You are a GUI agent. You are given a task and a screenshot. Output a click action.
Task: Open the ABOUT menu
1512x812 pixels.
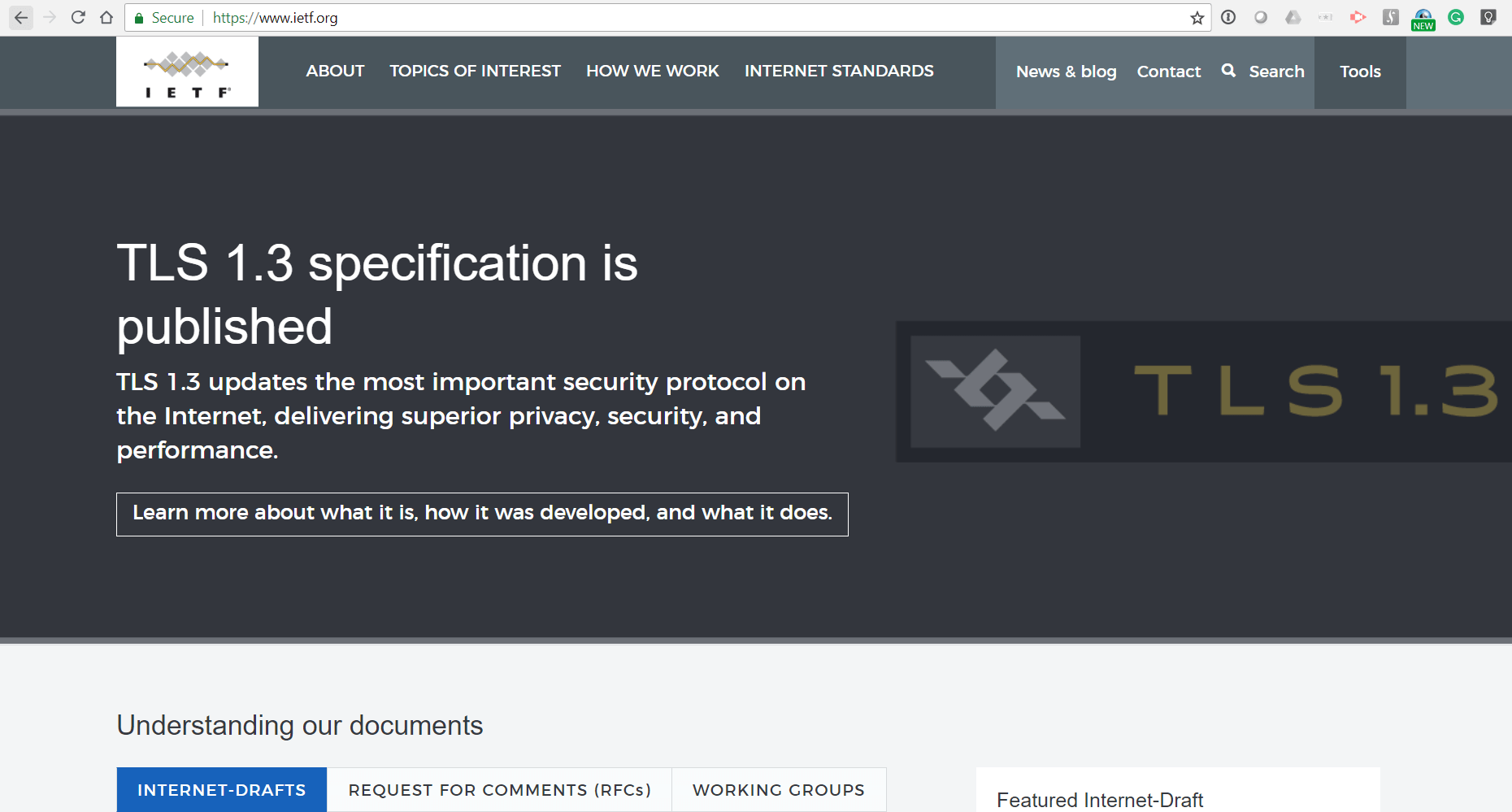point(335,72)
